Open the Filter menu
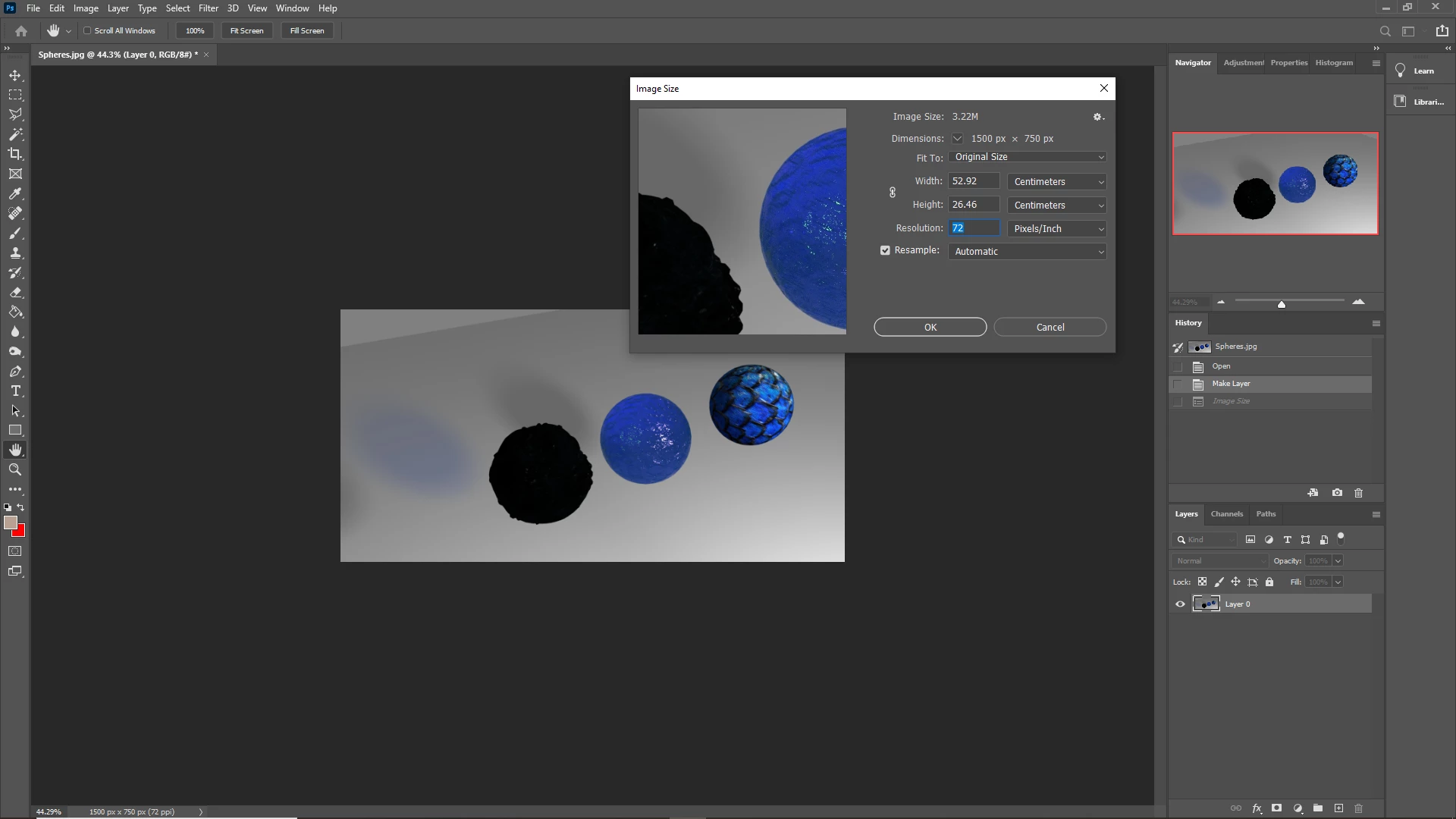This screenshot has width=1456, height=819. 208,8
